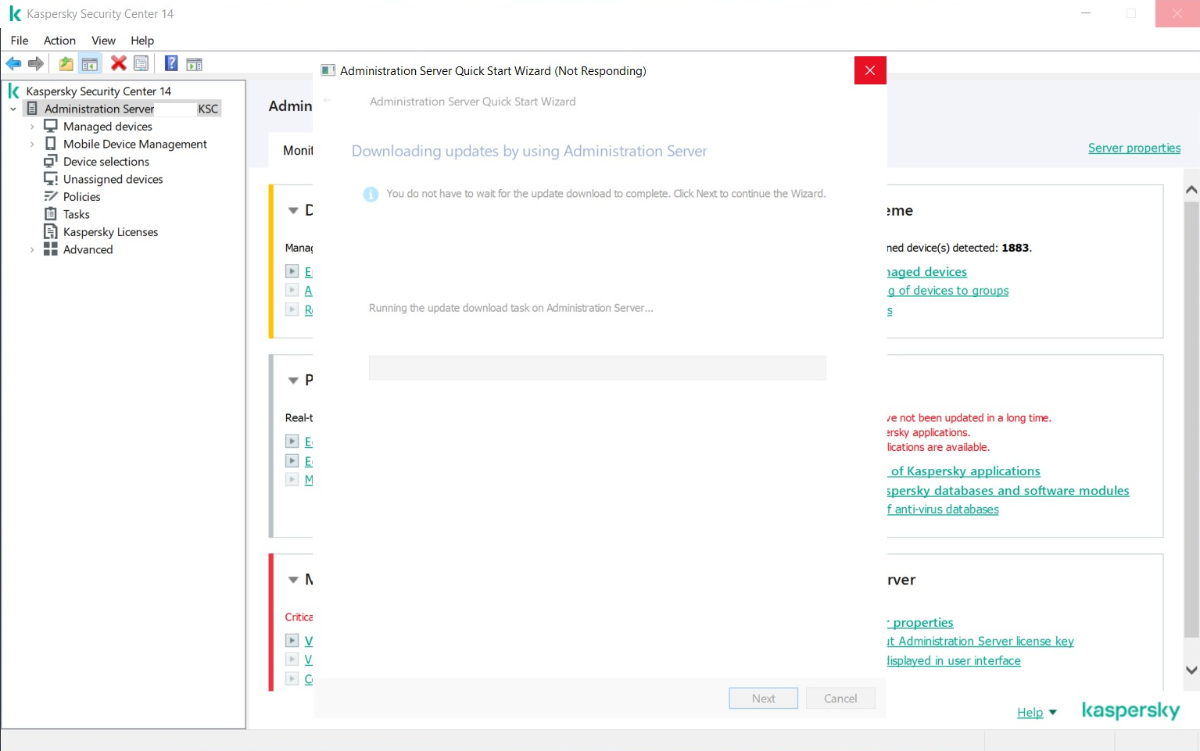
Task: Click the Advanced four-squares icon
Action: coord(51,249)
